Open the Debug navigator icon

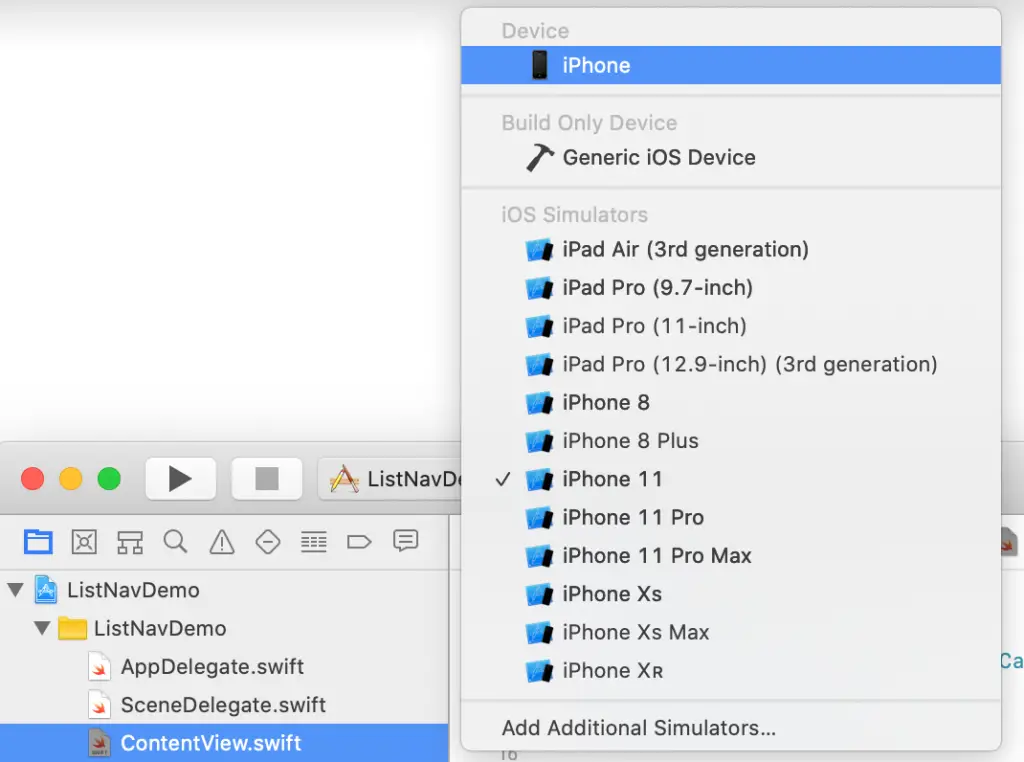pos(314,542)
